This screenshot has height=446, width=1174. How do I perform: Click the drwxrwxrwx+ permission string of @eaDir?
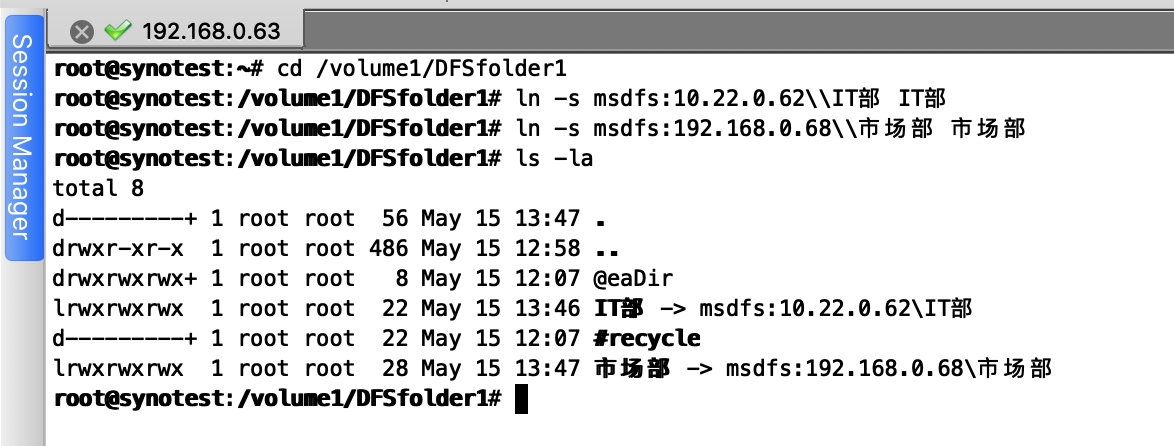click(x=124, y=278)
